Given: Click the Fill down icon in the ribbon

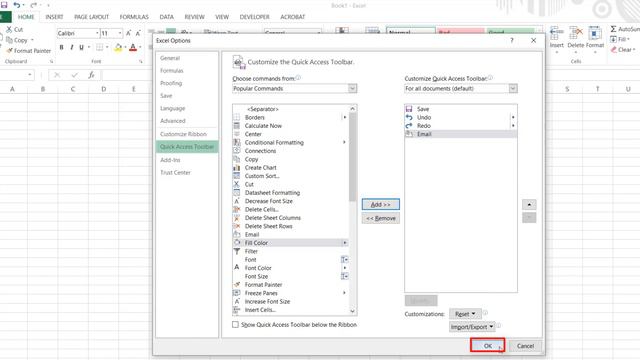Looking at the screenshot, I should coord(613,39).
